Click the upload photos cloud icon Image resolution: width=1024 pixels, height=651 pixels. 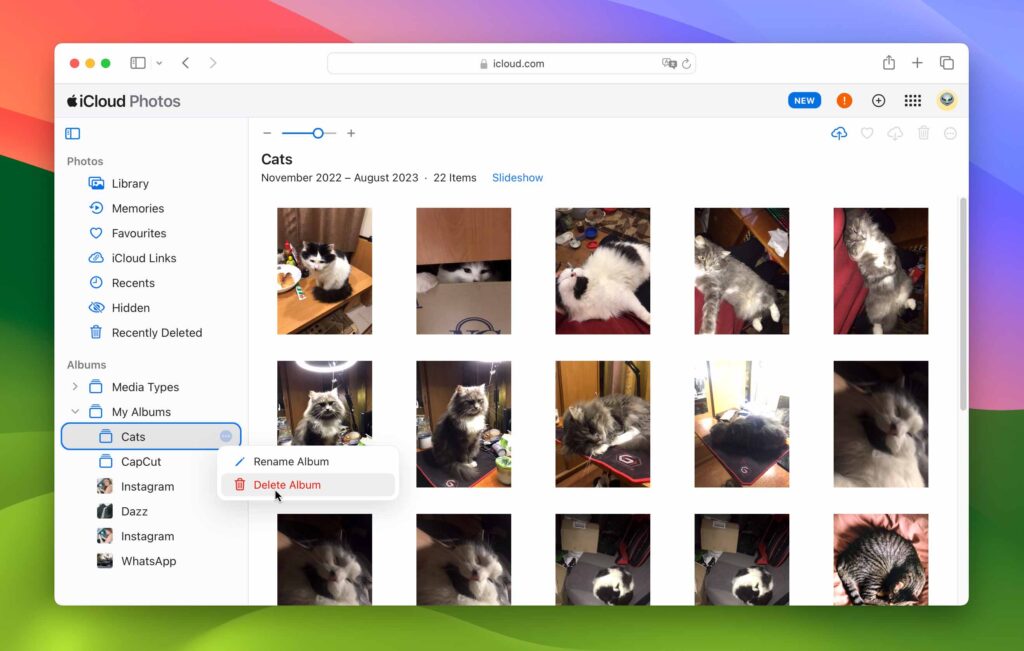click(839, 133)
